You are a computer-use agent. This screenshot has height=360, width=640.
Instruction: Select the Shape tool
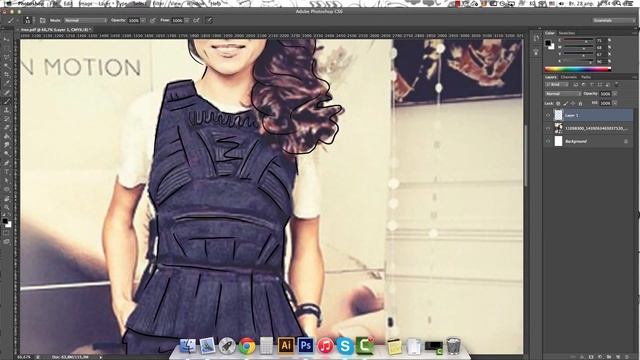7,189
